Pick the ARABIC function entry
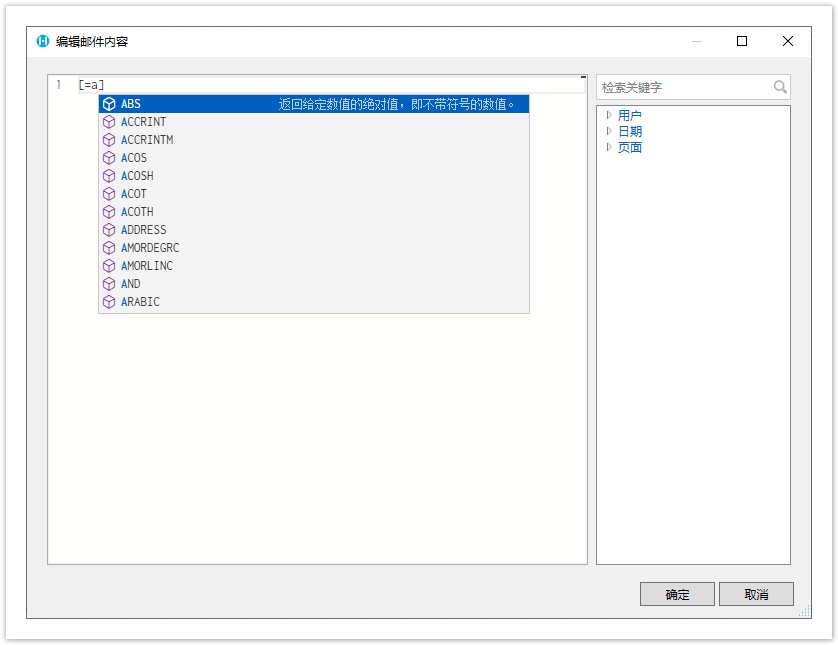The width and height of the screenshot is (838, 645). pos(314,302)
